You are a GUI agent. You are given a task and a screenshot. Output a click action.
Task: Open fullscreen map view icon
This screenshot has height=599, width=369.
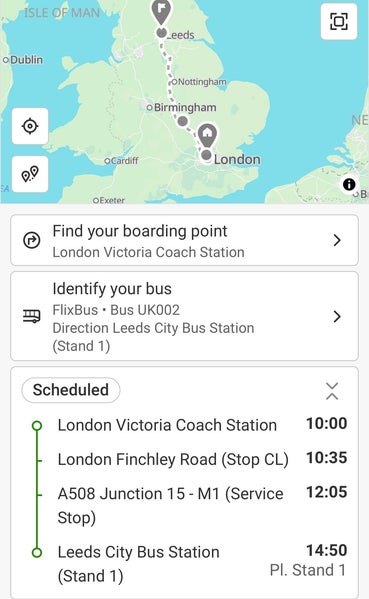pos(339,21)
